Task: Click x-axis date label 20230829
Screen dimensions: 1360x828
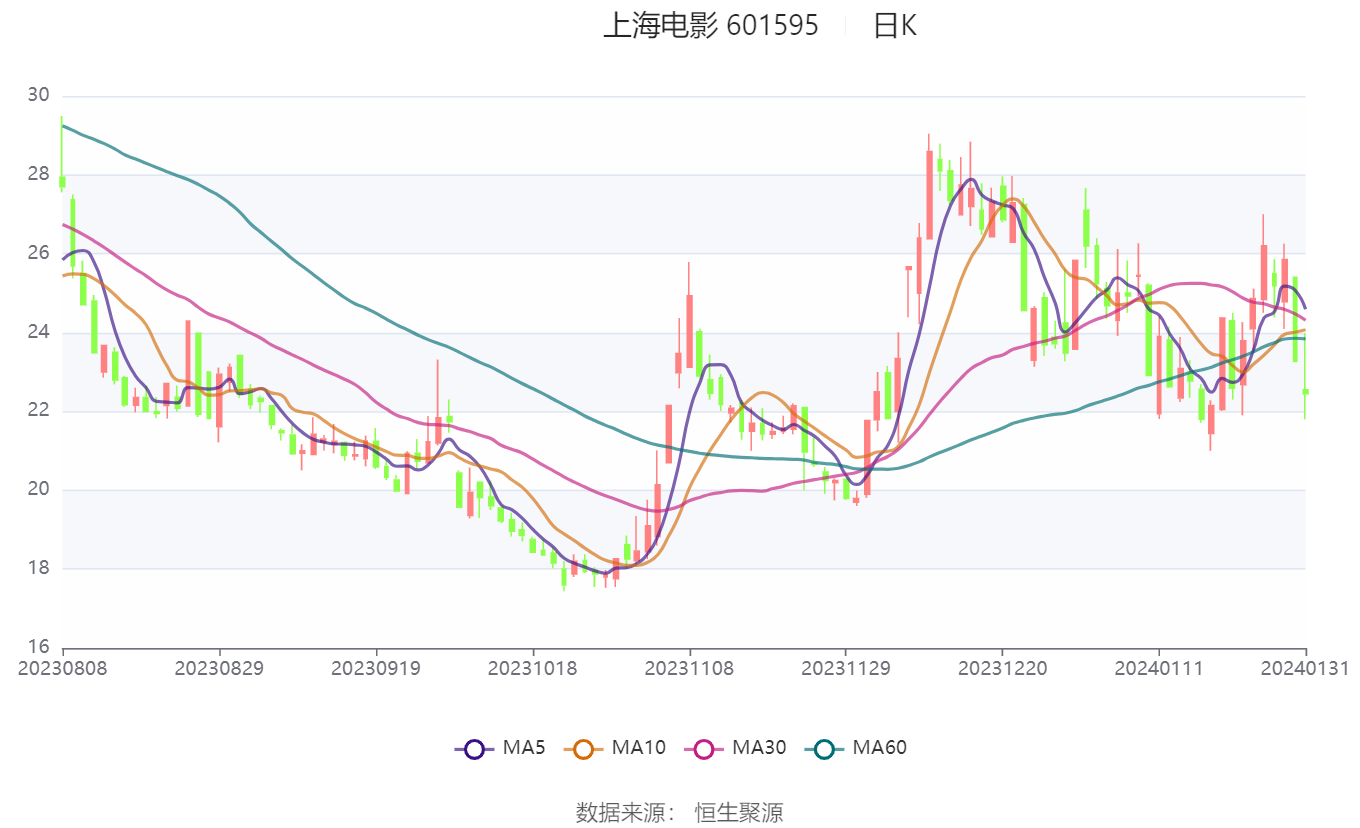Action: 219,668
